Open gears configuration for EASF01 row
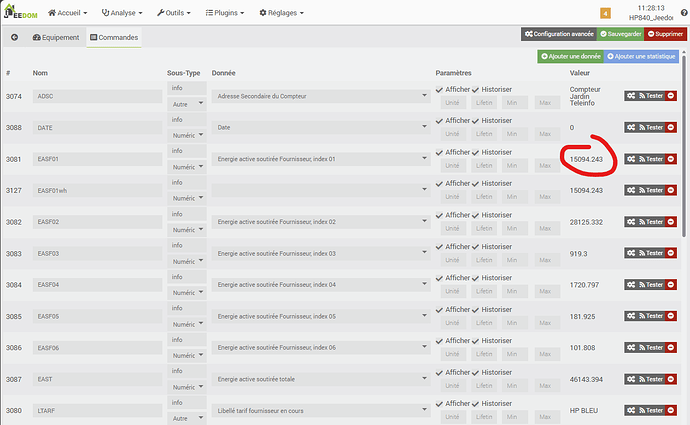This screenshot has width=690, height=425. 632,159
